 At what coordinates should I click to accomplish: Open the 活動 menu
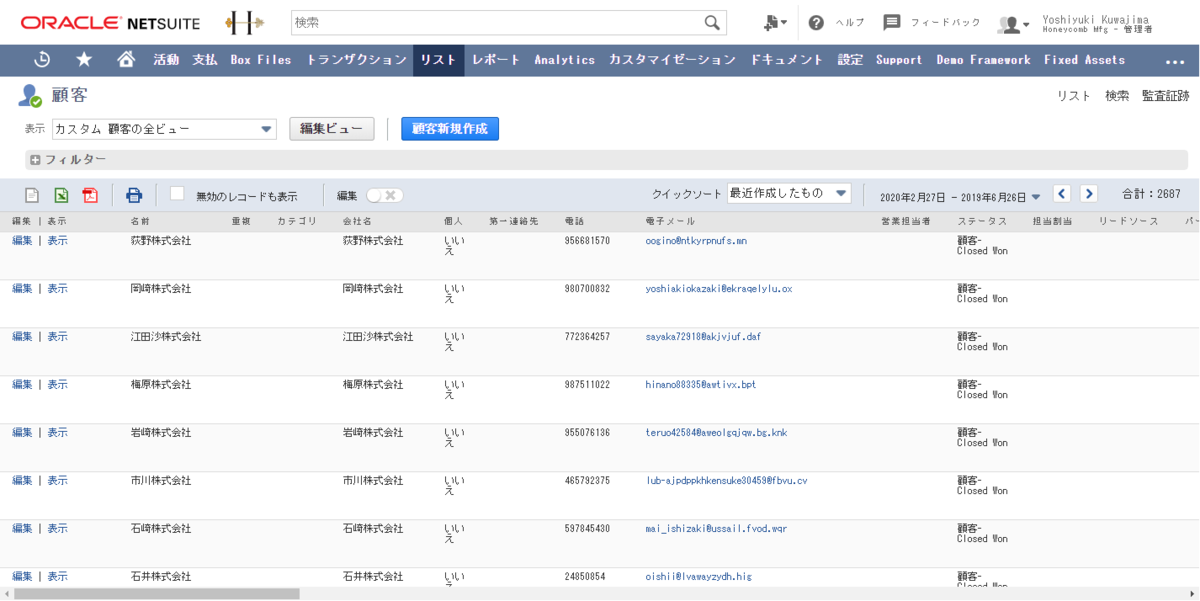tap(166, 60)
